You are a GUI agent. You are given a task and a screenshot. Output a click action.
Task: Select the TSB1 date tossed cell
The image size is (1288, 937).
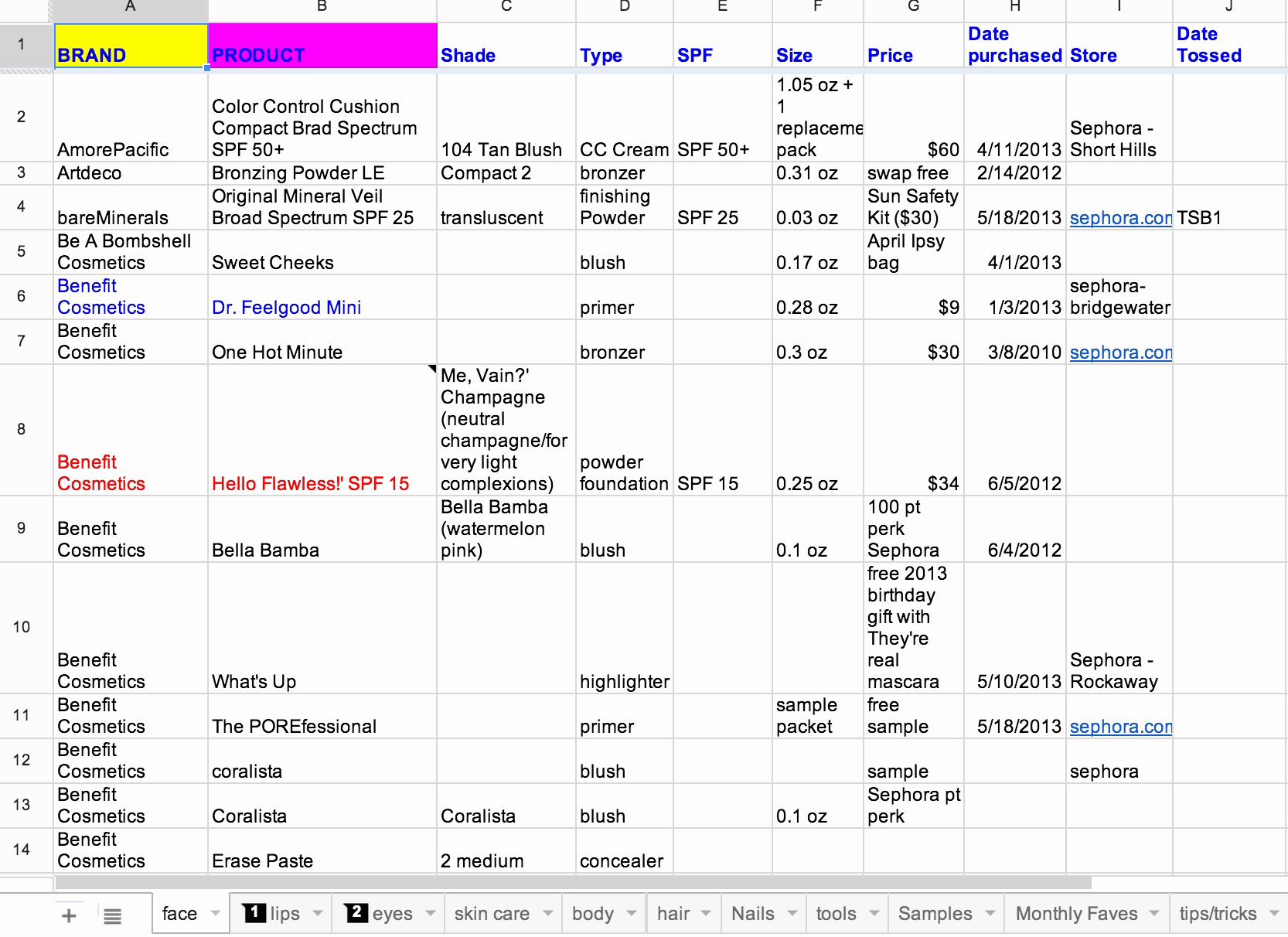coord(1229,207)
